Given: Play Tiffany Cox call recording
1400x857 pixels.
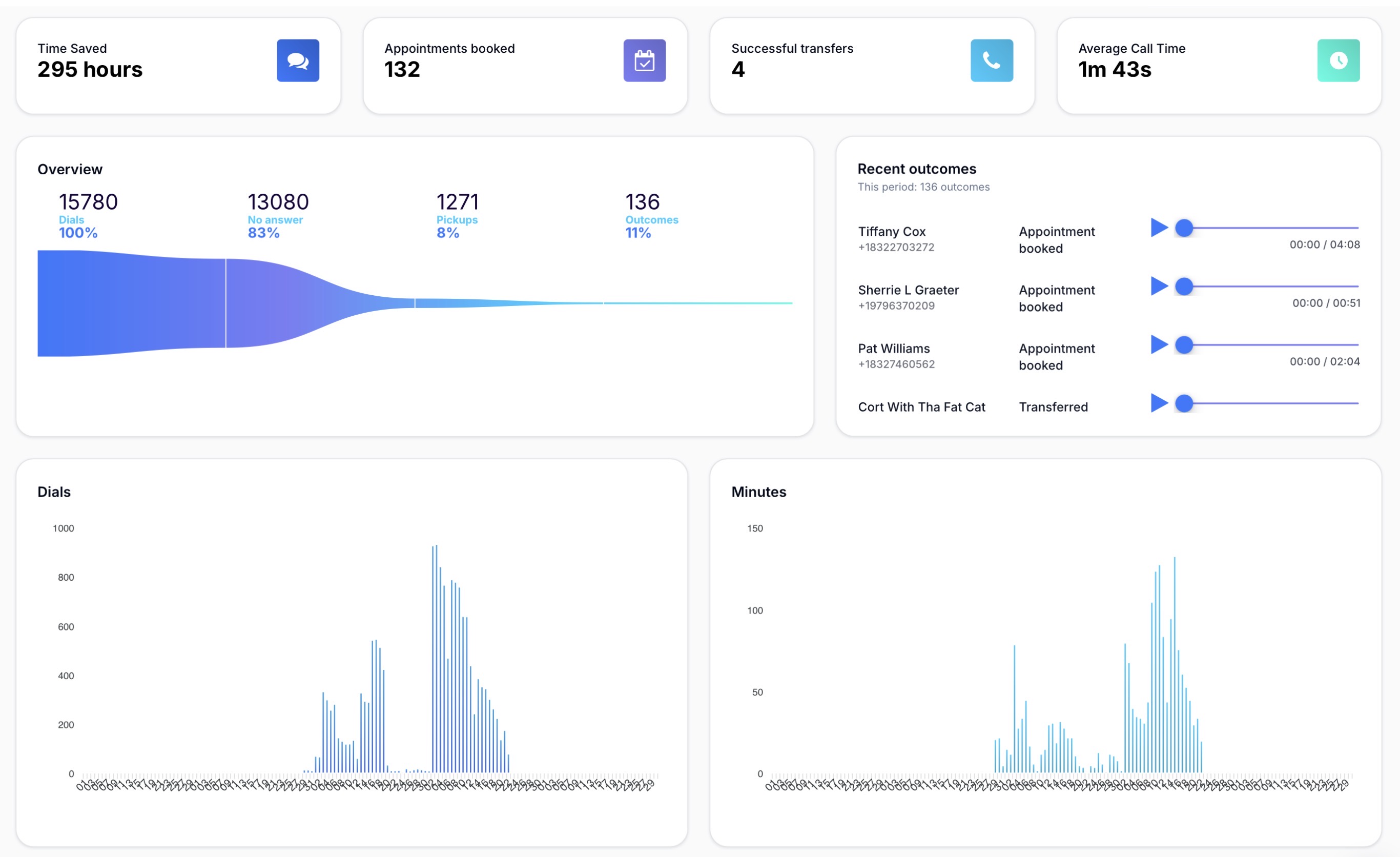Looking at the screenshot, I should (x=1159, y=228).
